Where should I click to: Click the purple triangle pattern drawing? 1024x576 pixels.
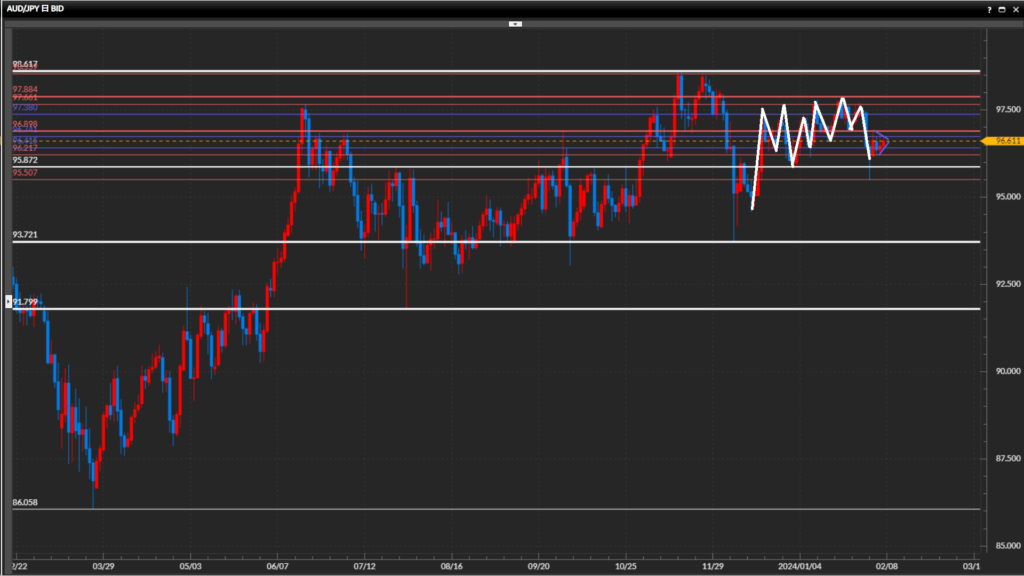[x=881, y=142]
